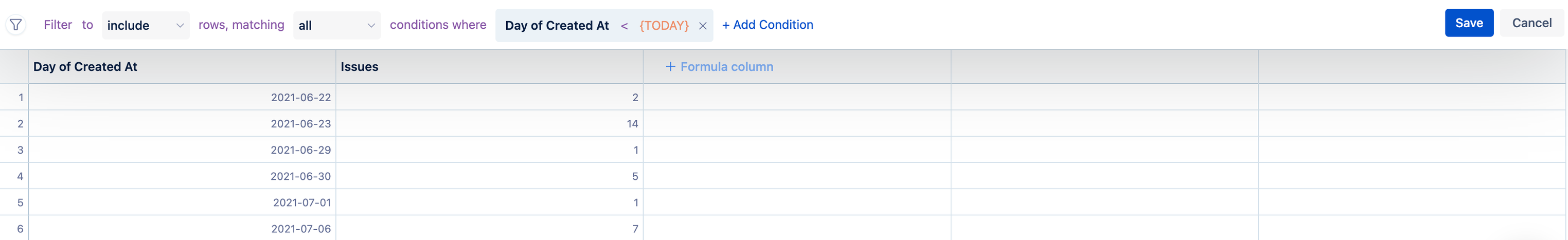1568x240 pixels.
Task: Click the filter funnel icon
Action: click(16, 25)
